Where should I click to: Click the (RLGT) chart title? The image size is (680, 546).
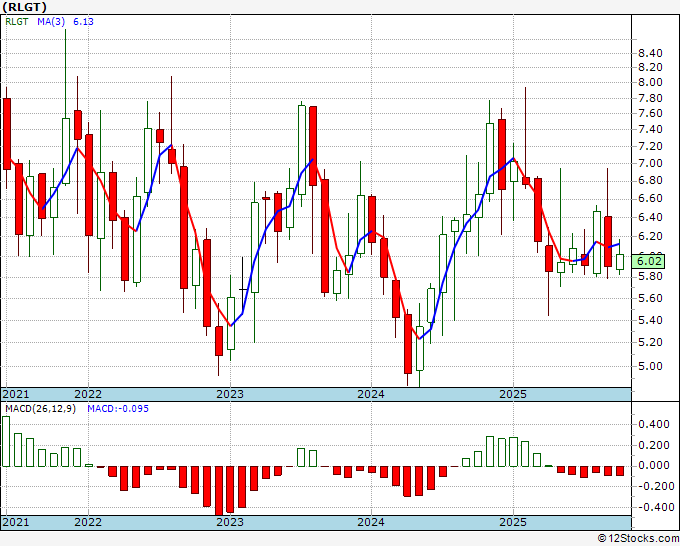24,7
